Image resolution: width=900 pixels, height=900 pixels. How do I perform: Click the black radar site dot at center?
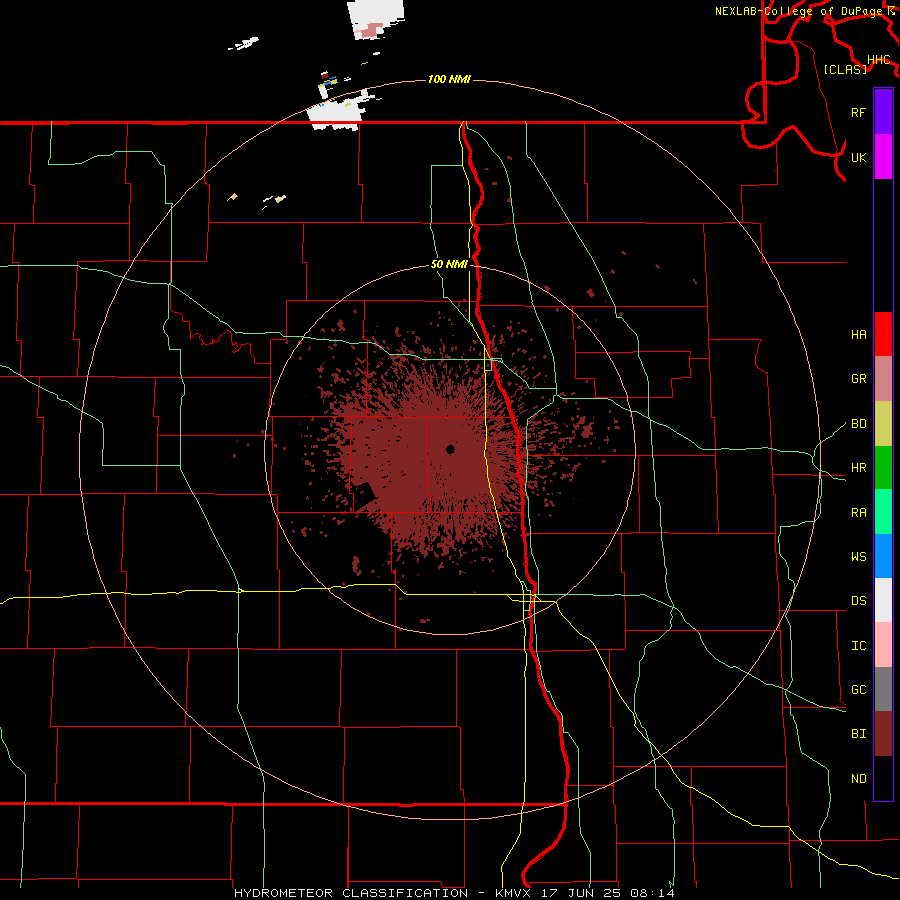[451, 449]
